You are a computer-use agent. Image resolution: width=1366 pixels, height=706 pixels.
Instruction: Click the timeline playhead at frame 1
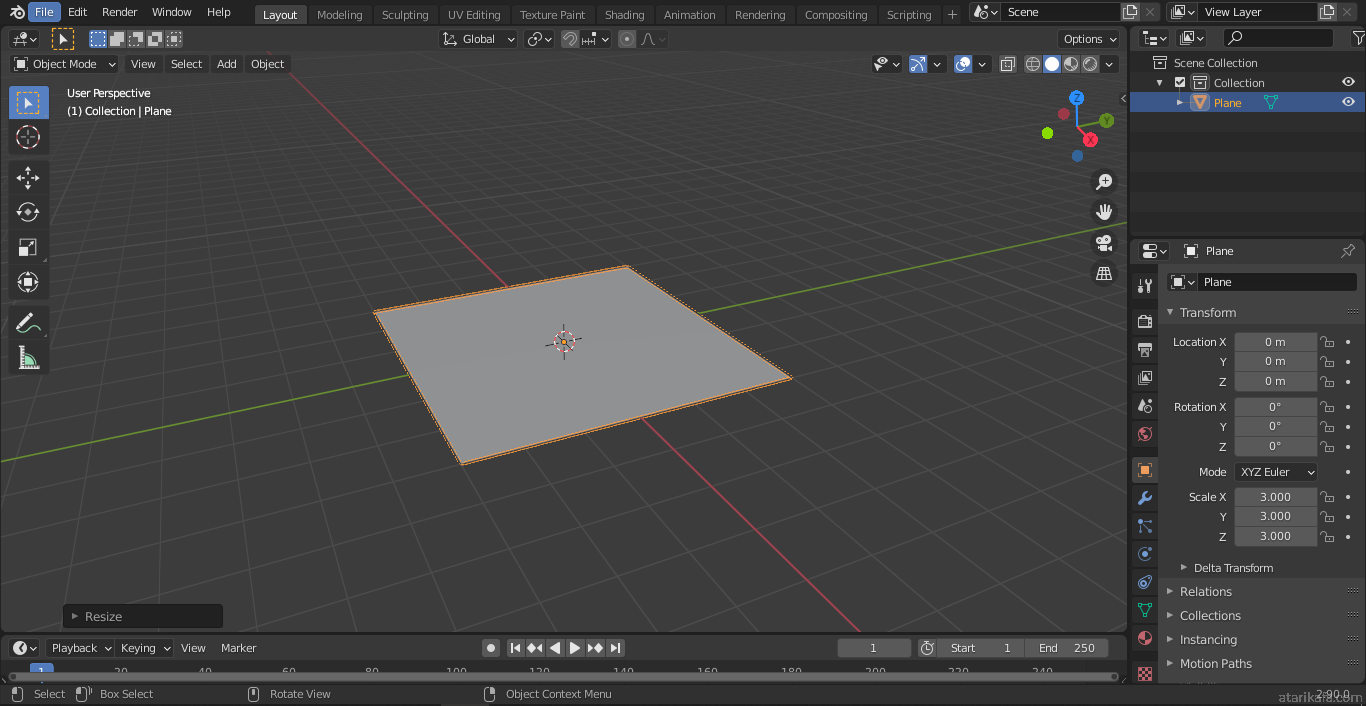(41, 669)
